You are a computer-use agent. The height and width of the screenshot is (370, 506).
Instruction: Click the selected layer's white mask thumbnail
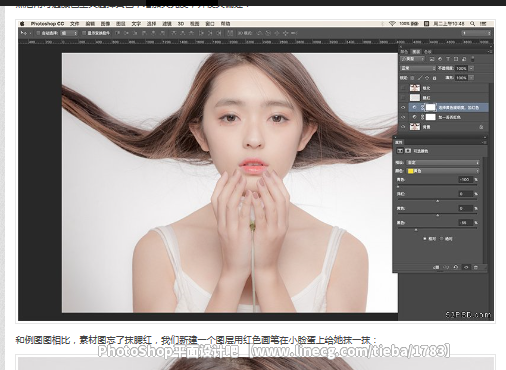click(x=430, y=107)
